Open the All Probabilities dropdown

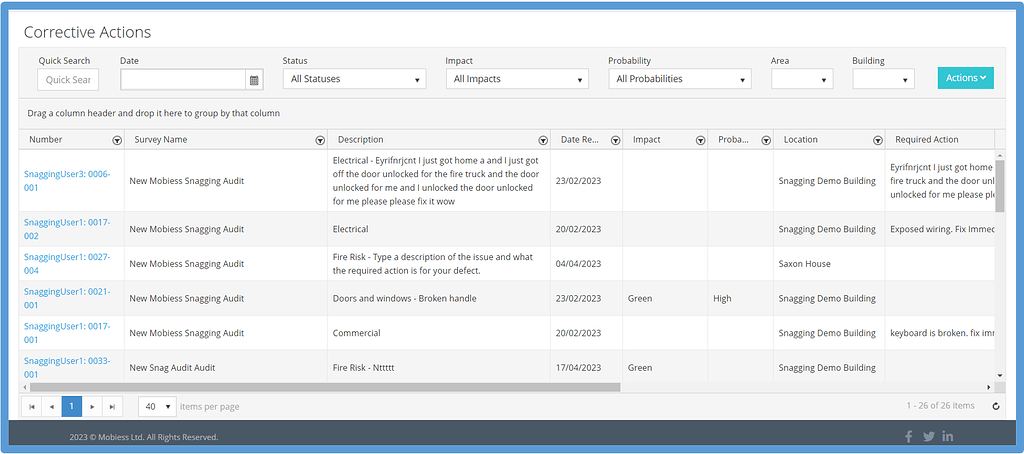680,79
